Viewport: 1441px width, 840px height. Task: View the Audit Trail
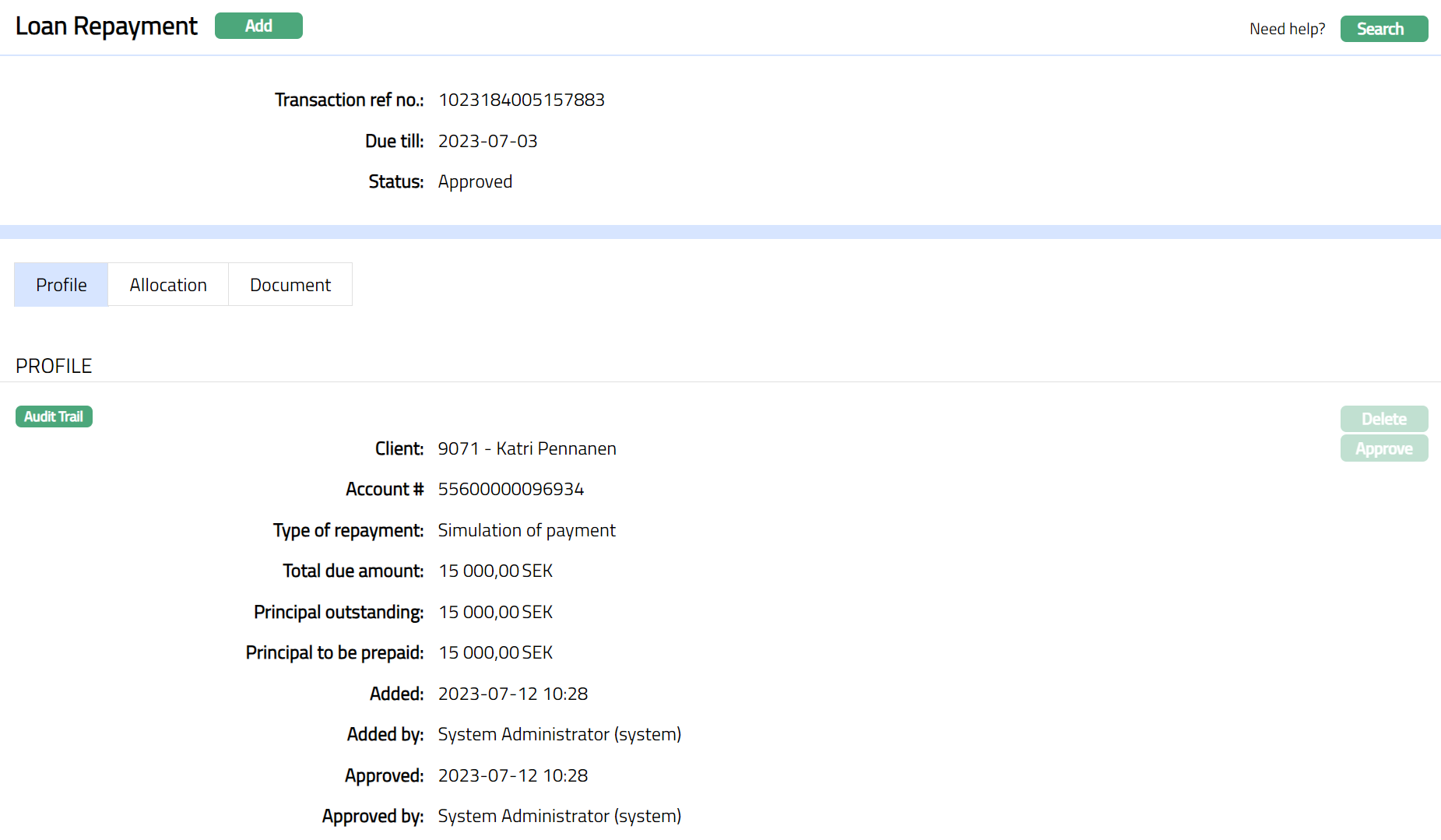(54, 416)
